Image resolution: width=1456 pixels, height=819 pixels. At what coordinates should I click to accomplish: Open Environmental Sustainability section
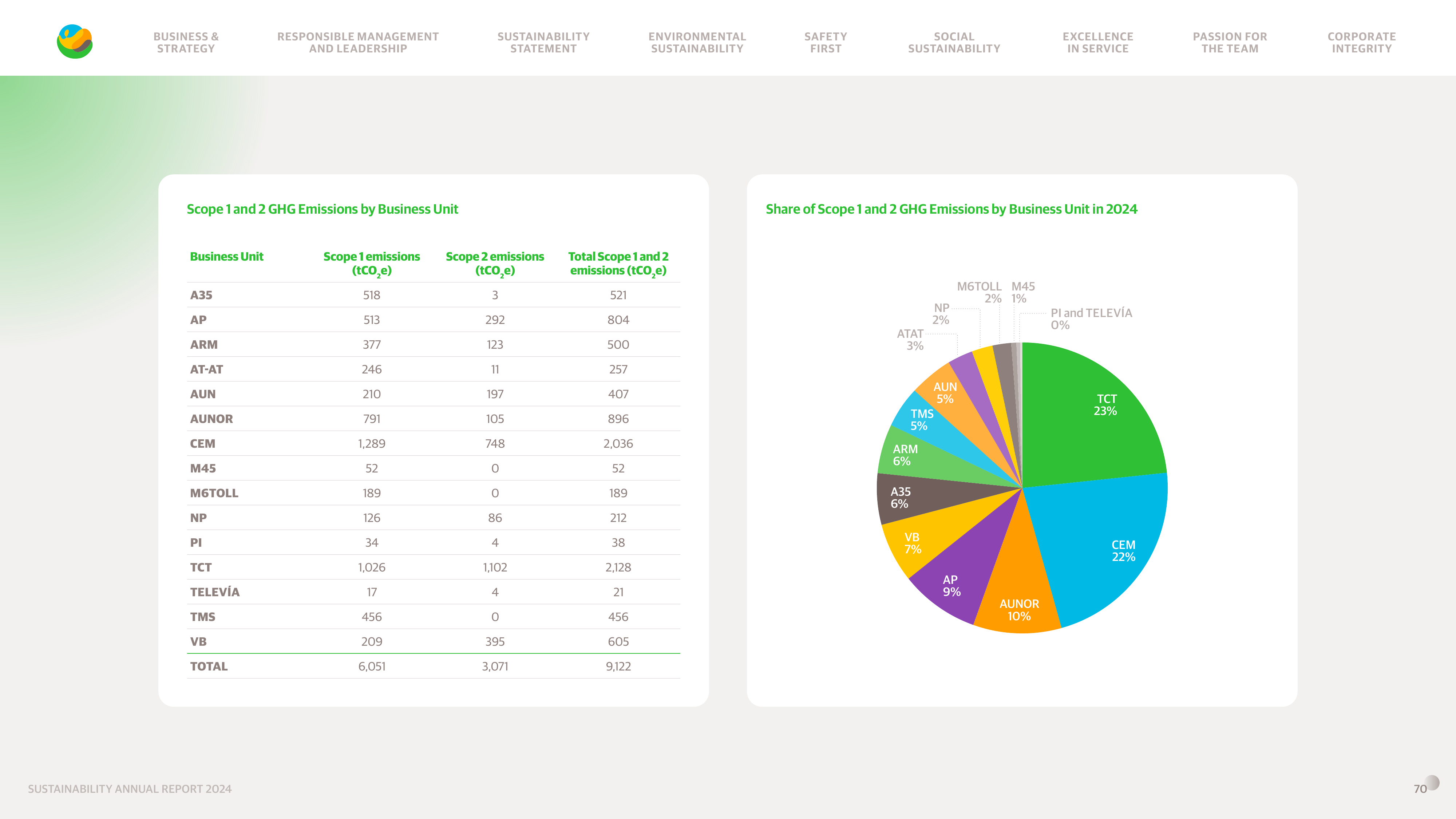[x=697, y=42]
